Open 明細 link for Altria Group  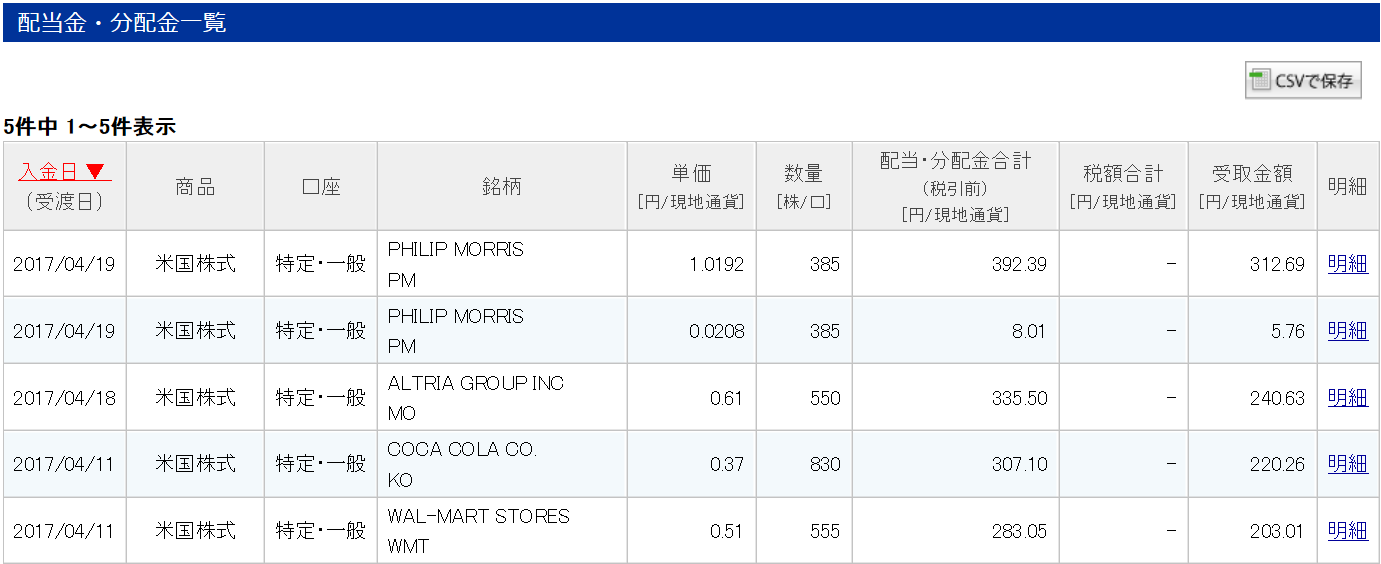(1347, 397)
